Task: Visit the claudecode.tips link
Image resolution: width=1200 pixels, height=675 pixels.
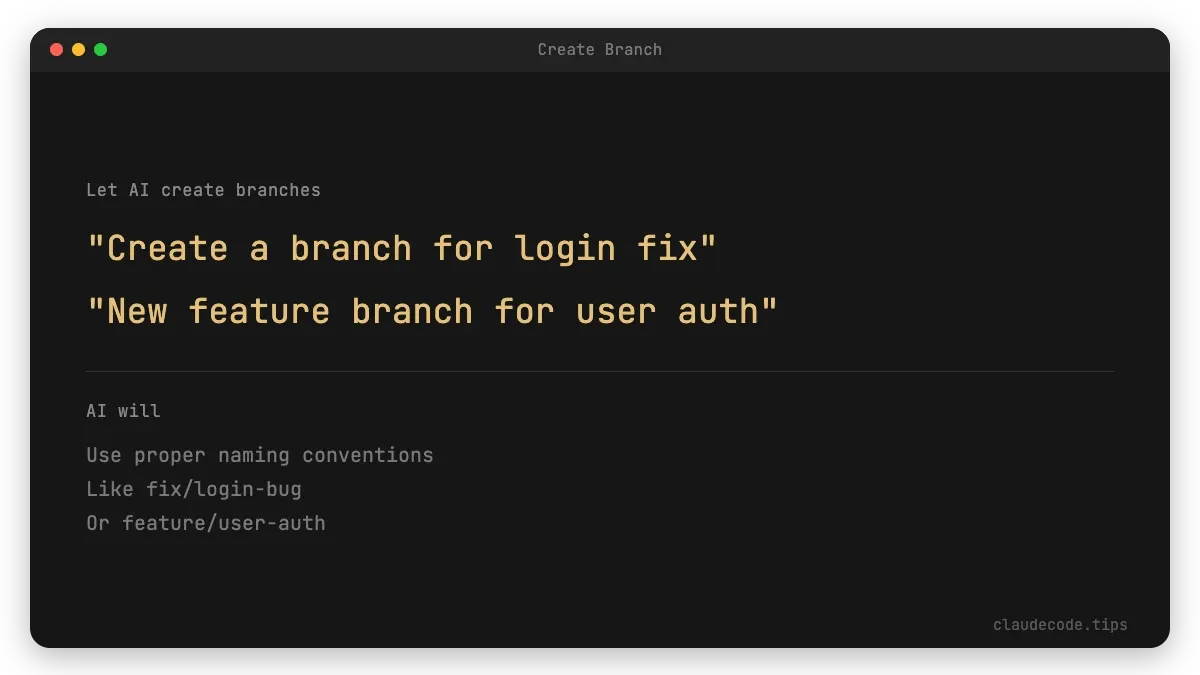Action: coord(1059,624)
